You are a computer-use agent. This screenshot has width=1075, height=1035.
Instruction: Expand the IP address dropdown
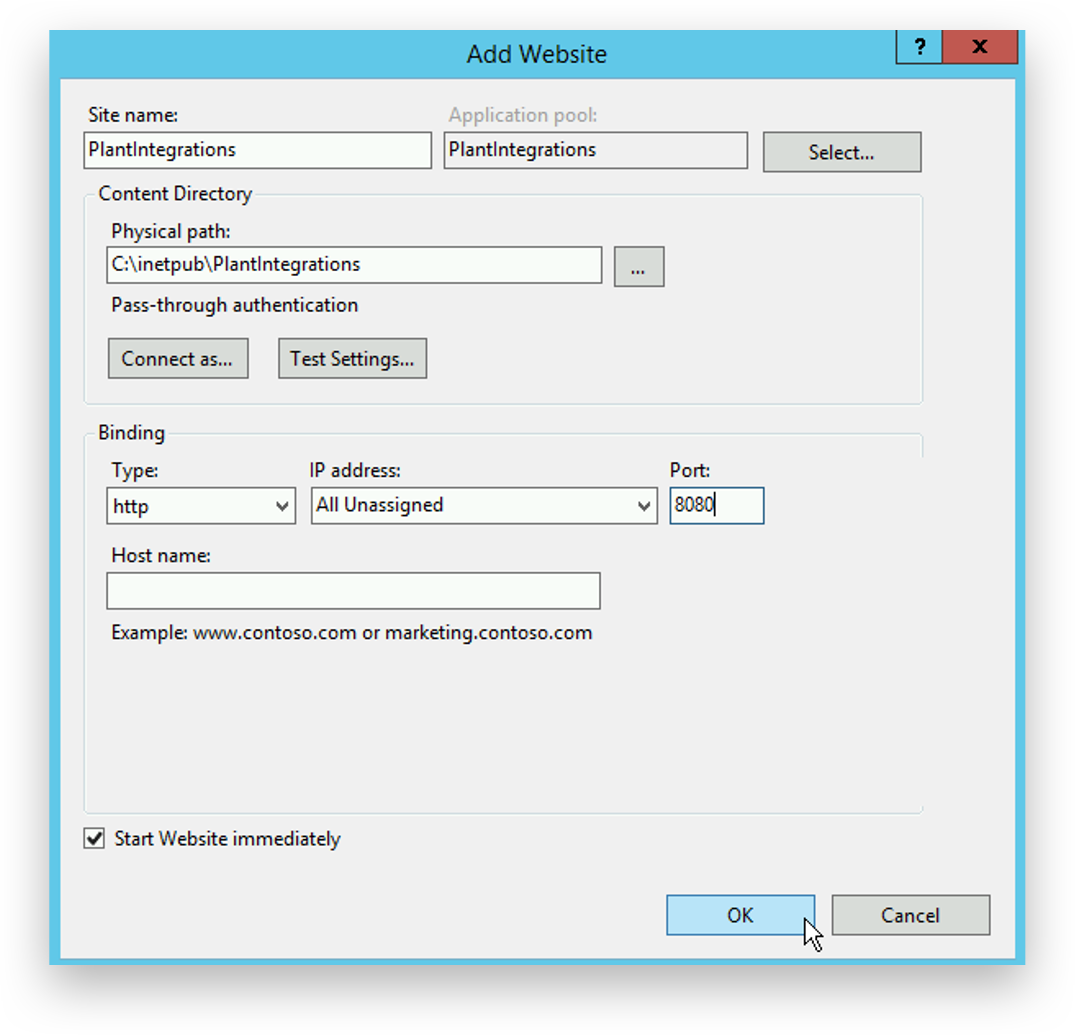[x=484, y=506]
